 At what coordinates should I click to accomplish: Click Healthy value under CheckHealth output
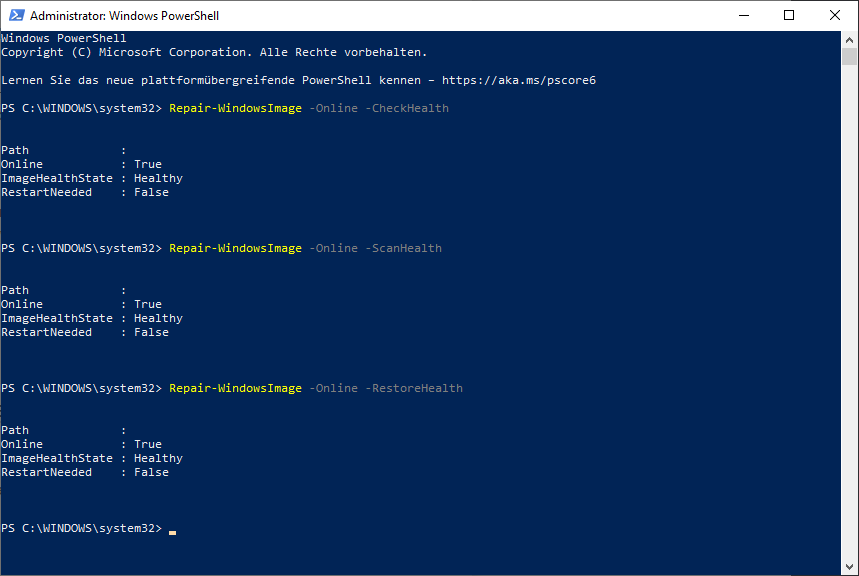[158, 178]
